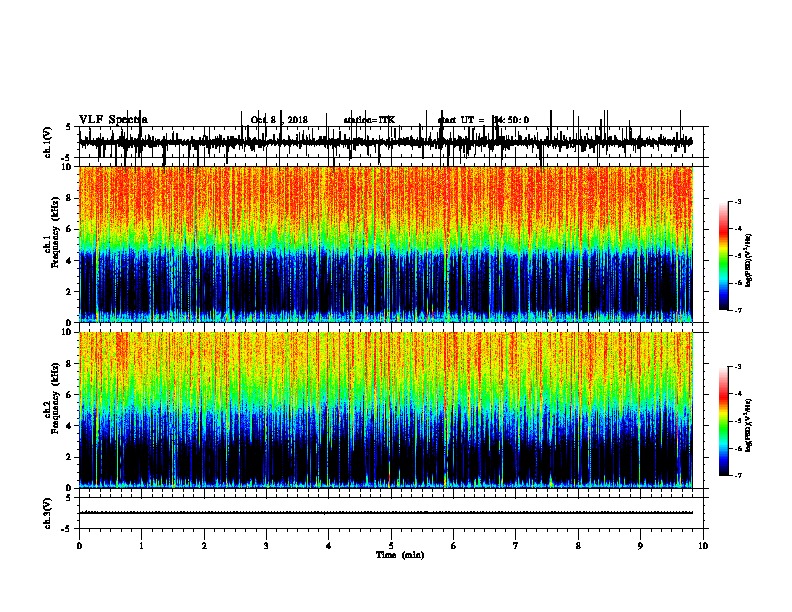792x612 pixels.
Task: Click the "10" tick on the time axis
Action: (x=703, y=546)
